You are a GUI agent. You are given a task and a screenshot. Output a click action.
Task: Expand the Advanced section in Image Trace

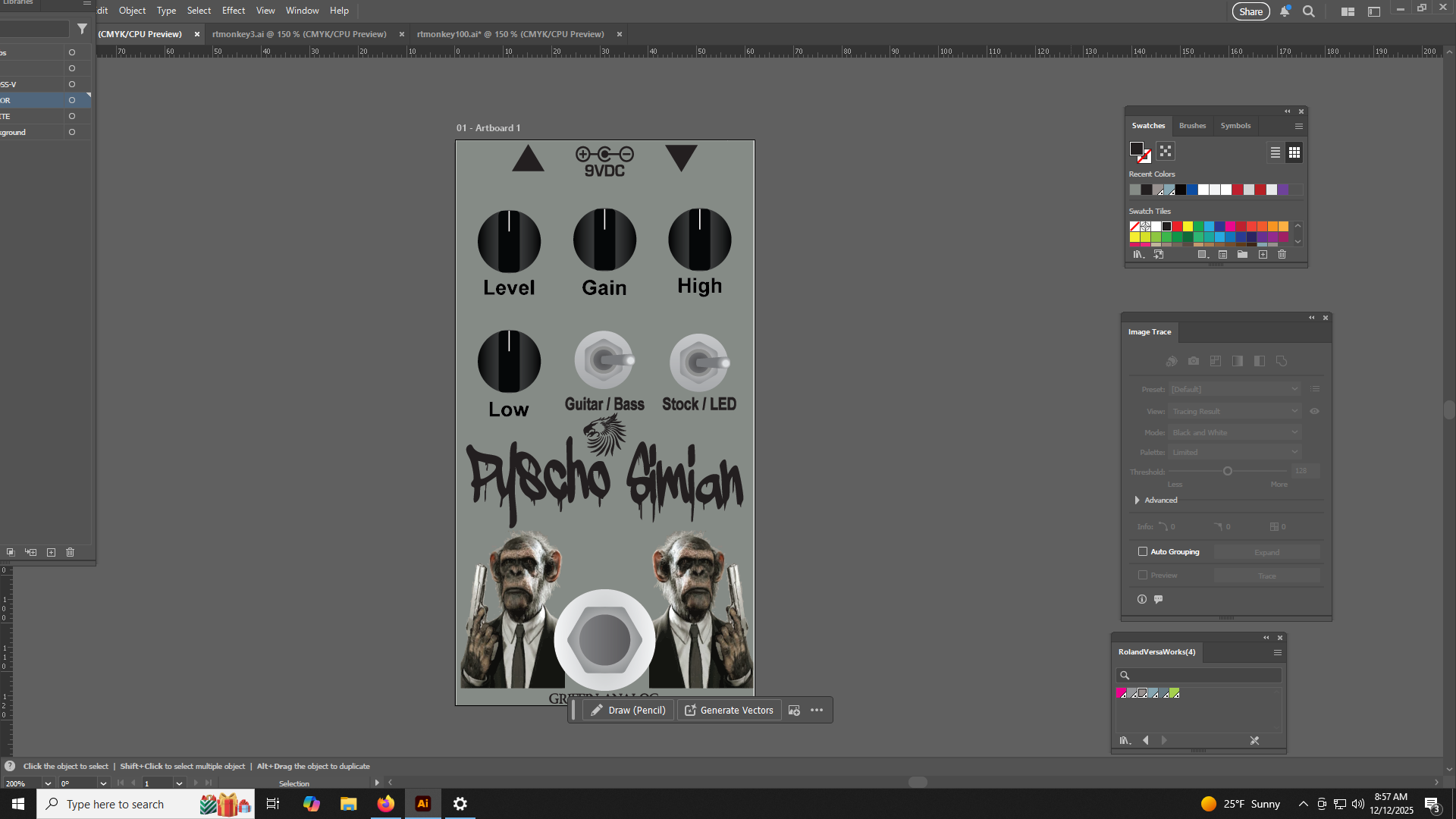pos(1137,500)
